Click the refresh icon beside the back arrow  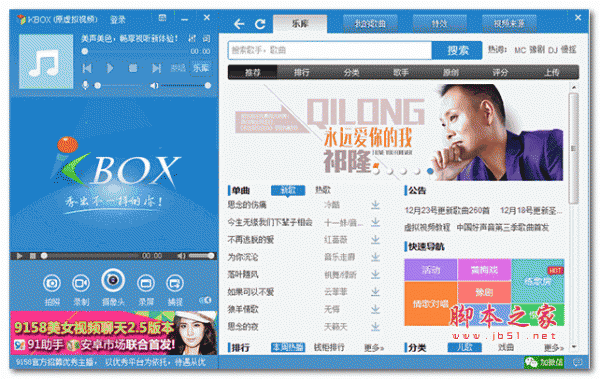point(261,24)
